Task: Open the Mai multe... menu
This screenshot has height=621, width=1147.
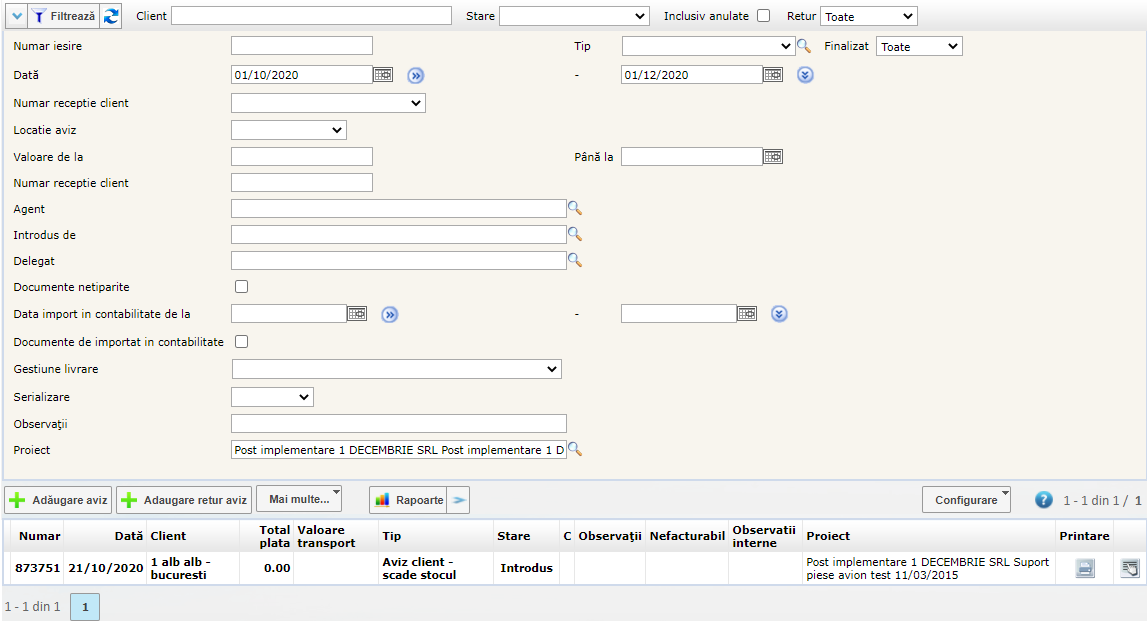Action: click(x=300, y=499)
